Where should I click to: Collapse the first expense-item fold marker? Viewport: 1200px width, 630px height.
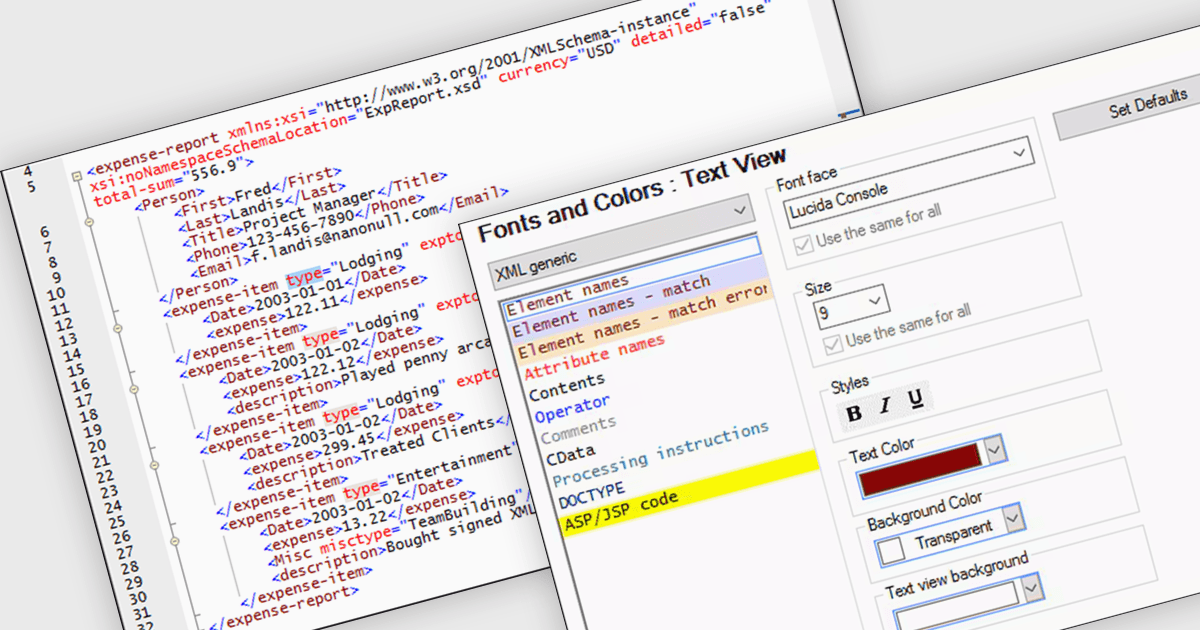tap(117, 327)
